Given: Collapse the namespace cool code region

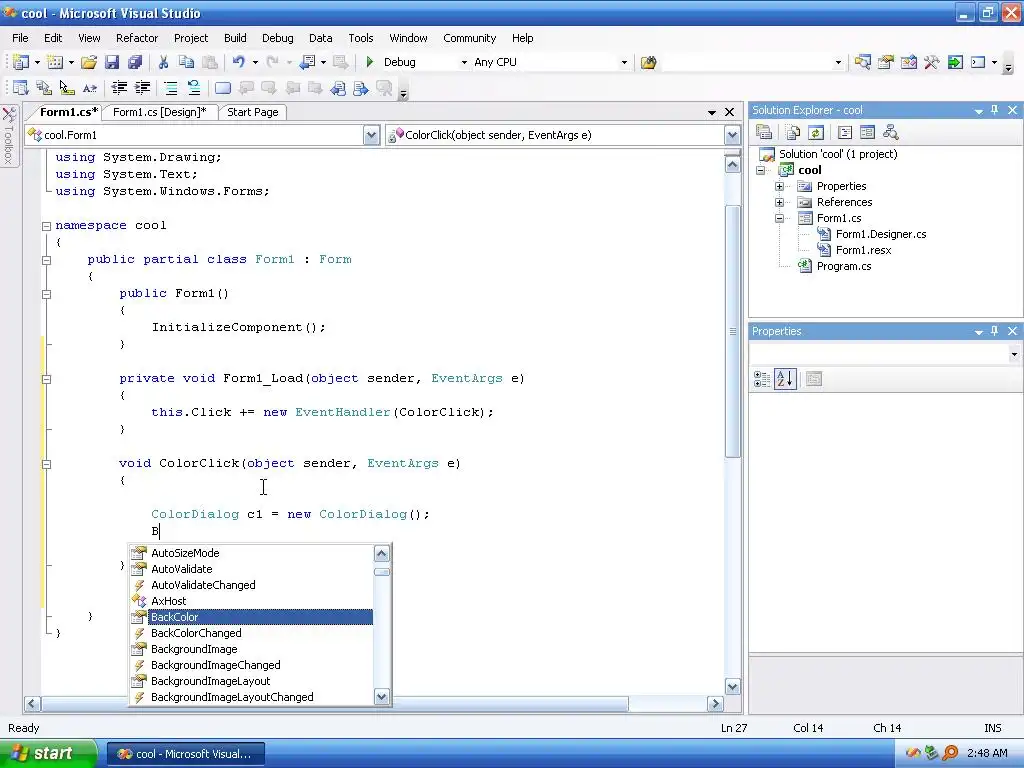Looking at the screenshot, I should tap(46, 226).
